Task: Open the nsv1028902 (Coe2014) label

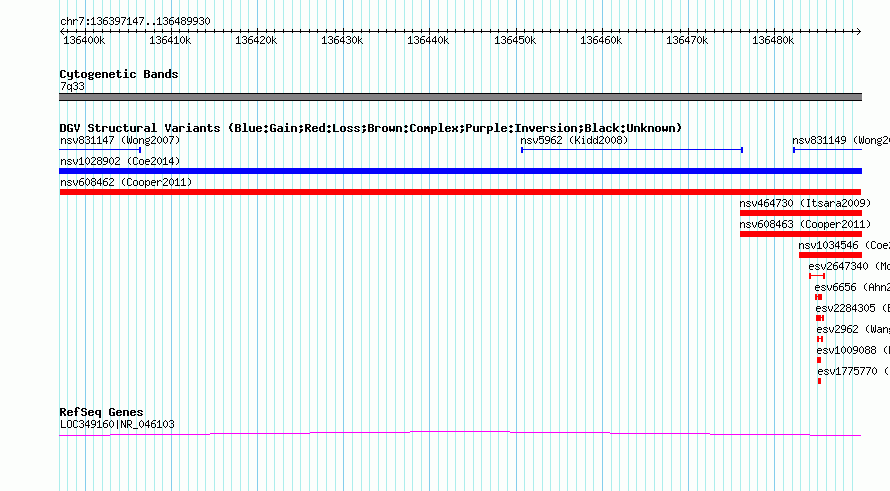Action: pyautogui.click(x=120, y=161)
